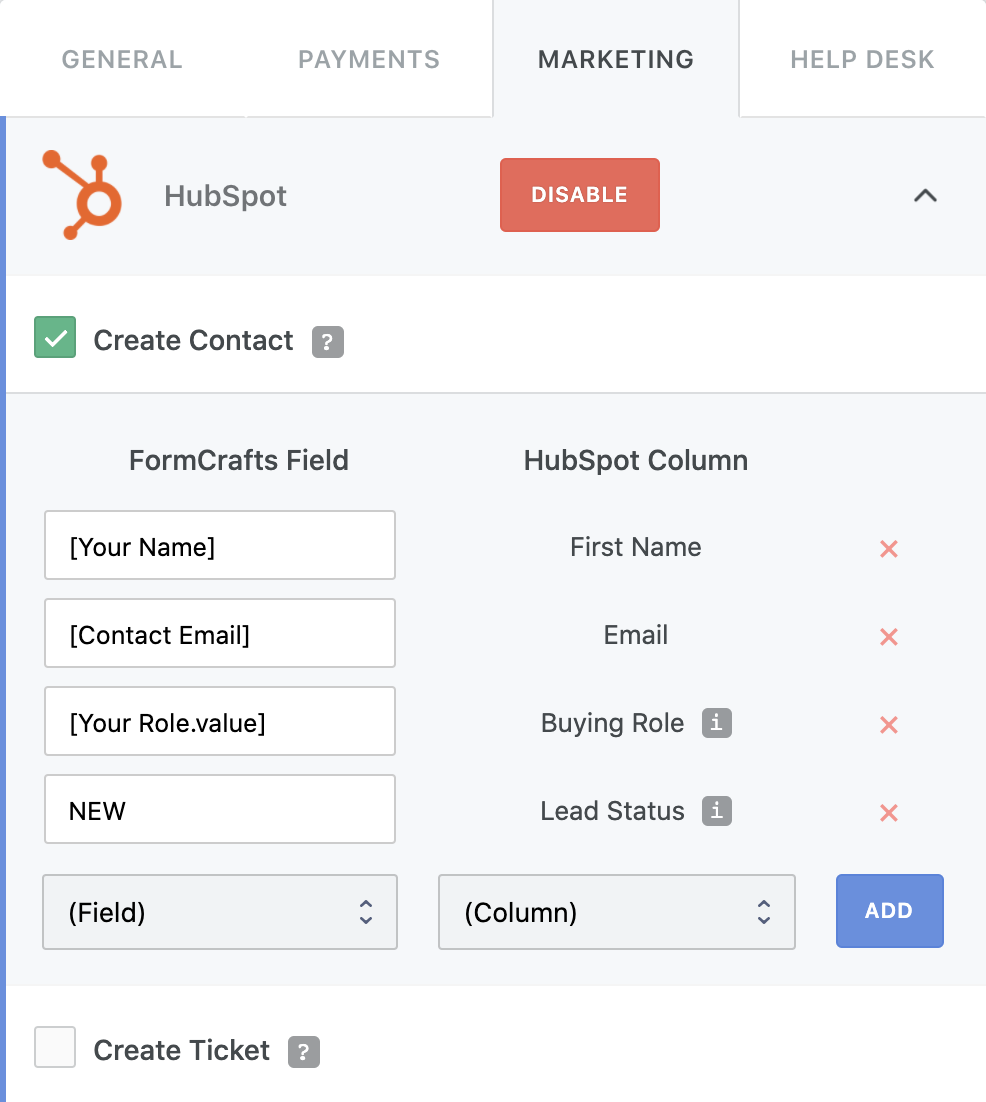Delete the Buying Role mapping
Image resolution: width=986 pixels, height=1102 pixels.
pos(889,725)
